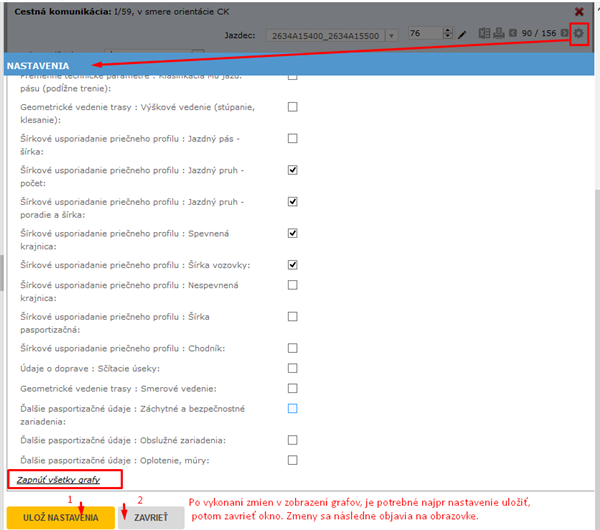Go to the previous record arrow

point(513,34)
